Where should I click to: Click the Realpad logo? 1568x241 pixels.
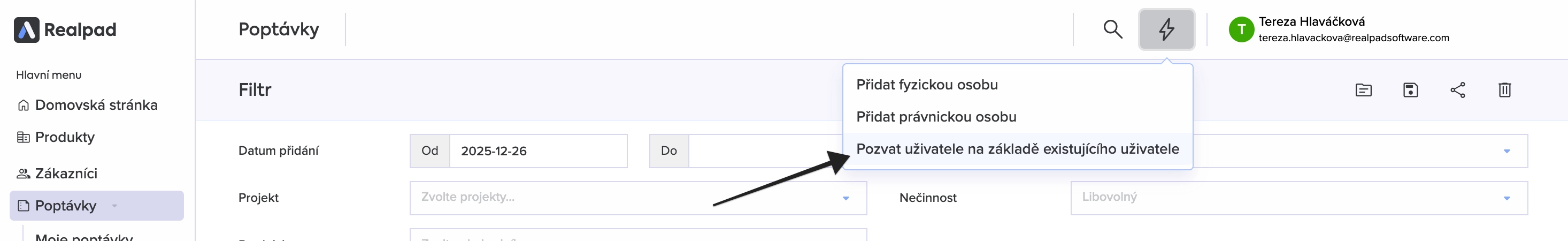[65, 30]
